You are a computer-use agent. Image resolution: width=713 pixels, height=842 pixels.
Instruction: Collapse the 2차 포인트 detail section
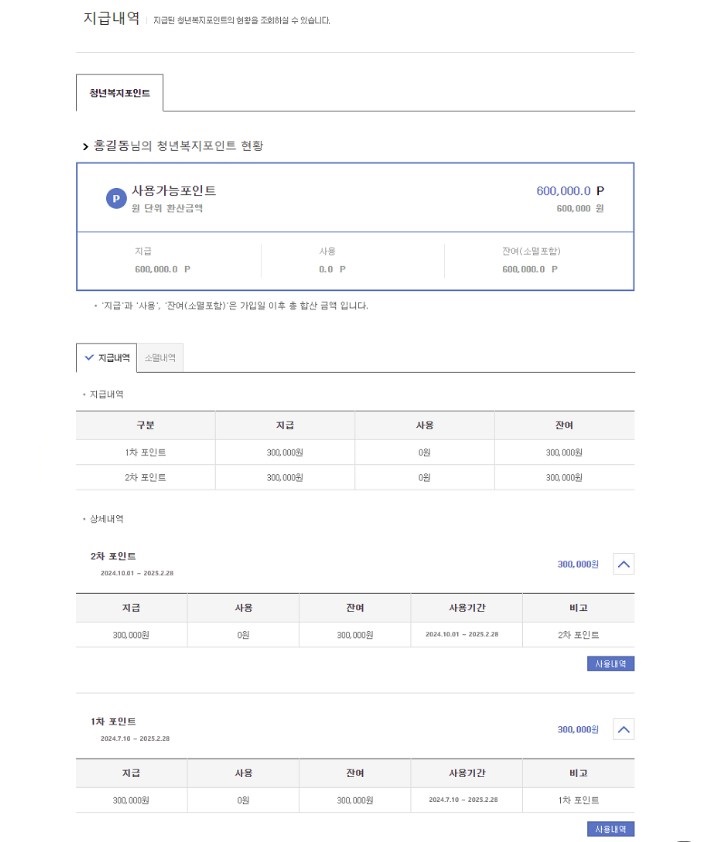tap(625, 563)
